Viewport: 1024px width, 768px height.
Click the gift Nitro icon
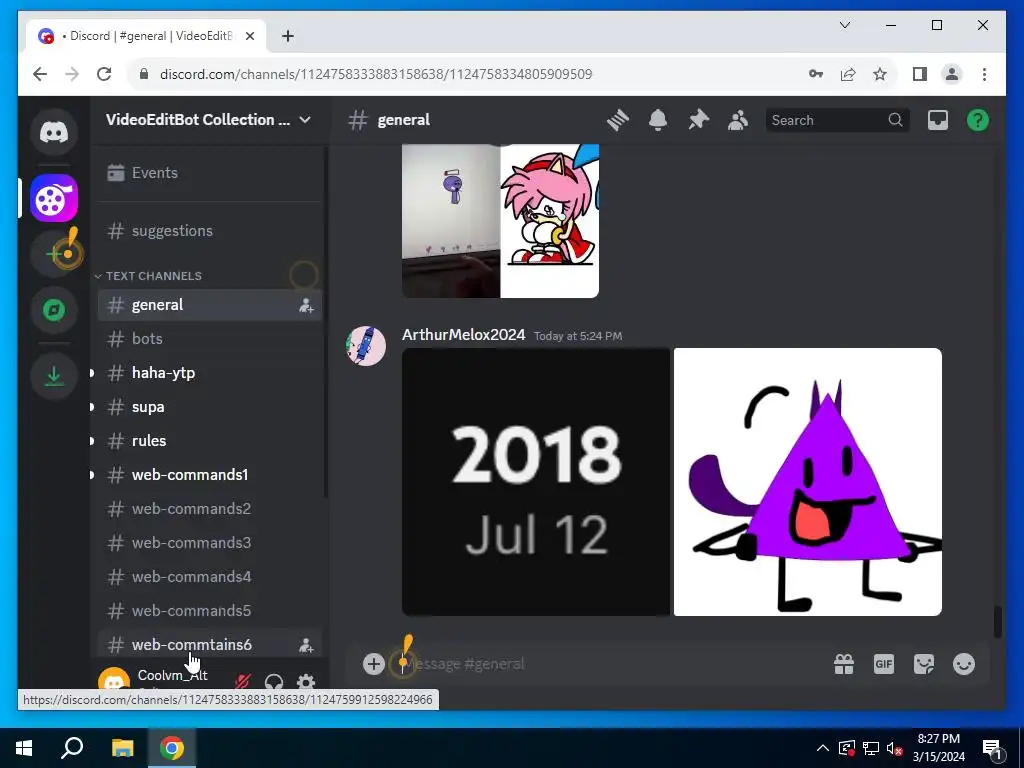pyautogui.click(x=844, y=664)
